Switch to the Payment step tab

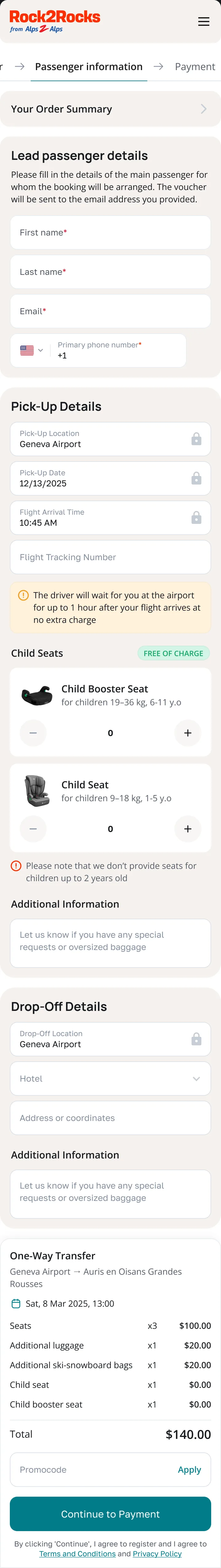194,66
